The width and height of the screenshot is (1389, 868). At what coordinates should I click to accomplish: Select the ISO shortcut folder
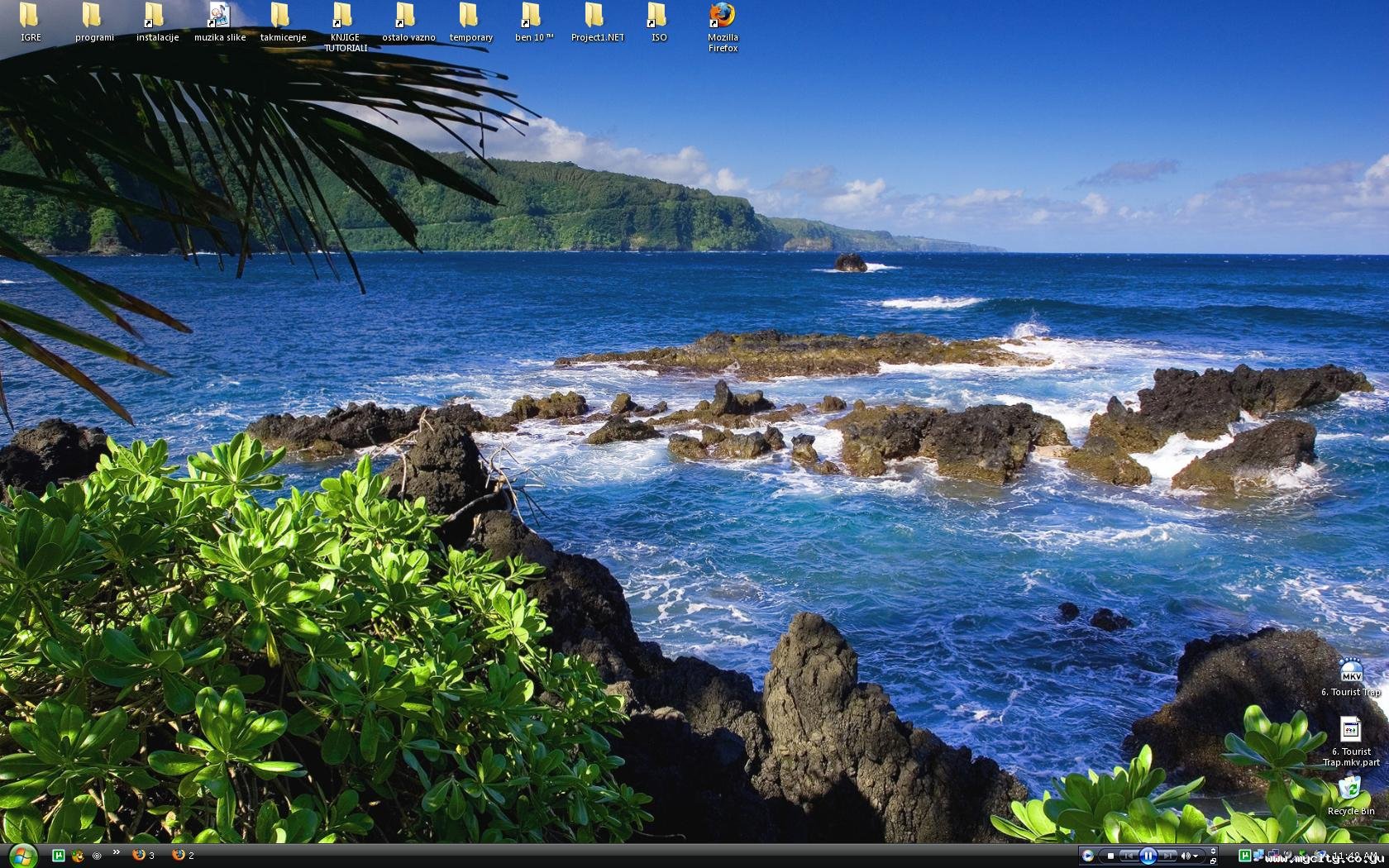(658, 22)
